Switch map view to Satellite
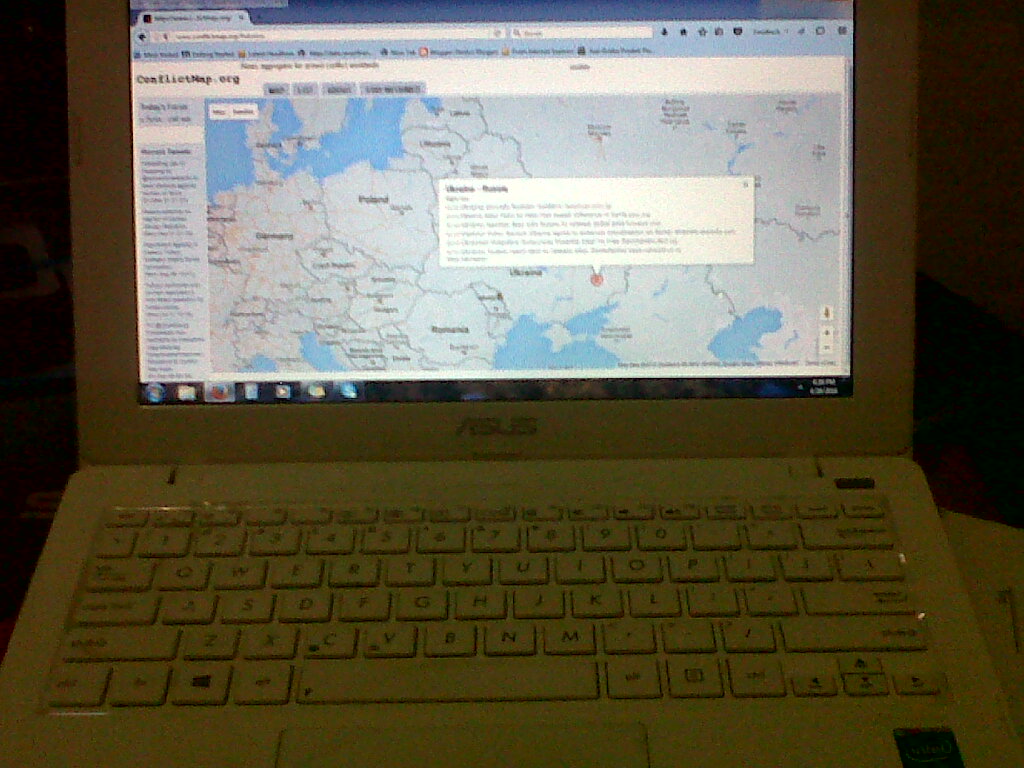This screenshot has height=768, width=1024. click(x=244, y=112)
